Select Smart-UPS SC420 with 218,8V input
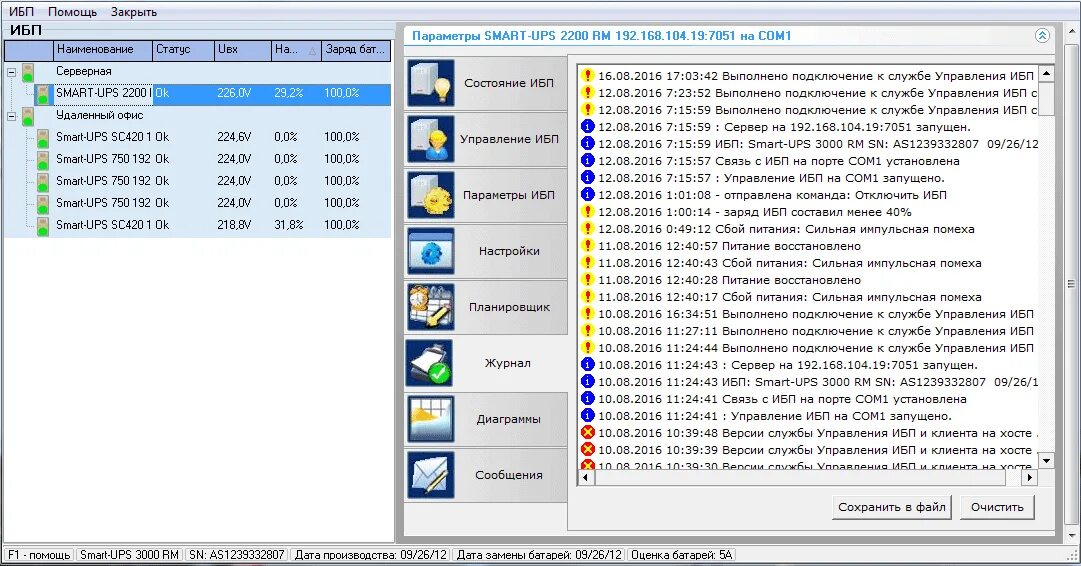The image size is (1081, 566). tap(214, 225)
